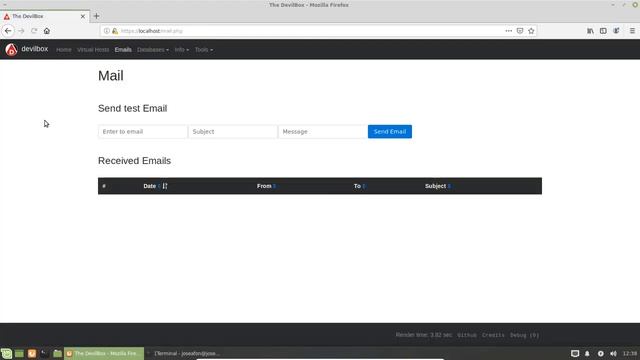This screenshot has width=640, height=360.
Task: Click the taskbar clock
Action: click(630, 353)
